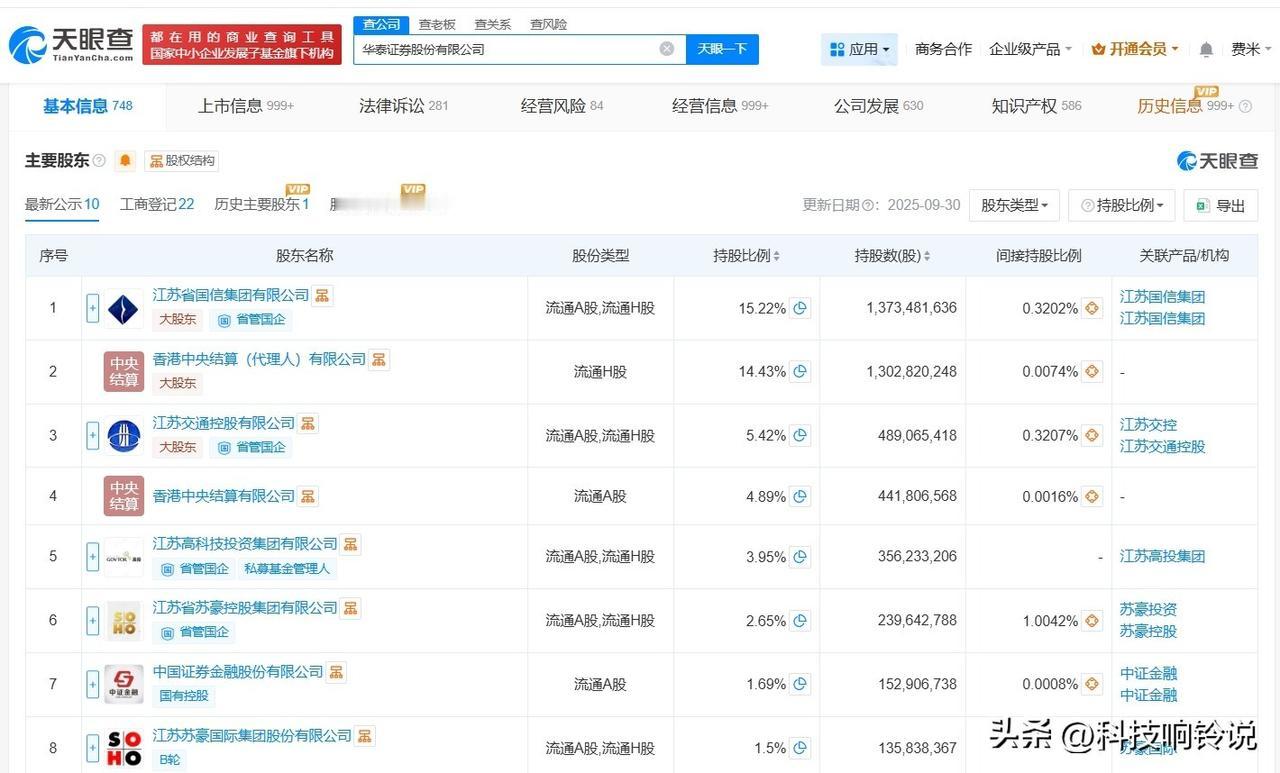Screen dimensions: 1280x773
Task: Click the orange bell beside 主要股东
Action: tap(125, 160)
